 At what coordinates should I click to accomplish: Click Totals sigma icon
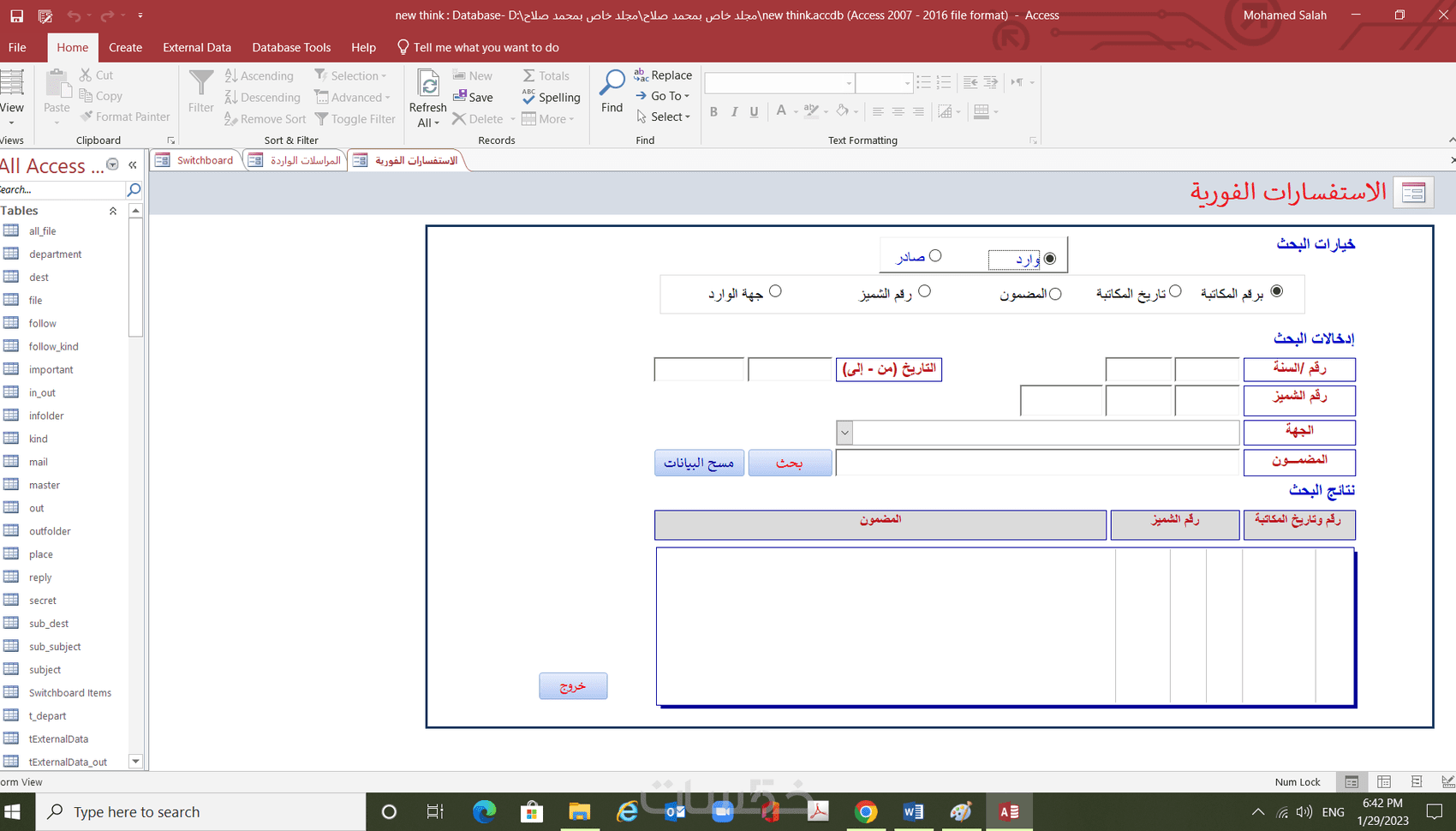(x=529, y=75)
